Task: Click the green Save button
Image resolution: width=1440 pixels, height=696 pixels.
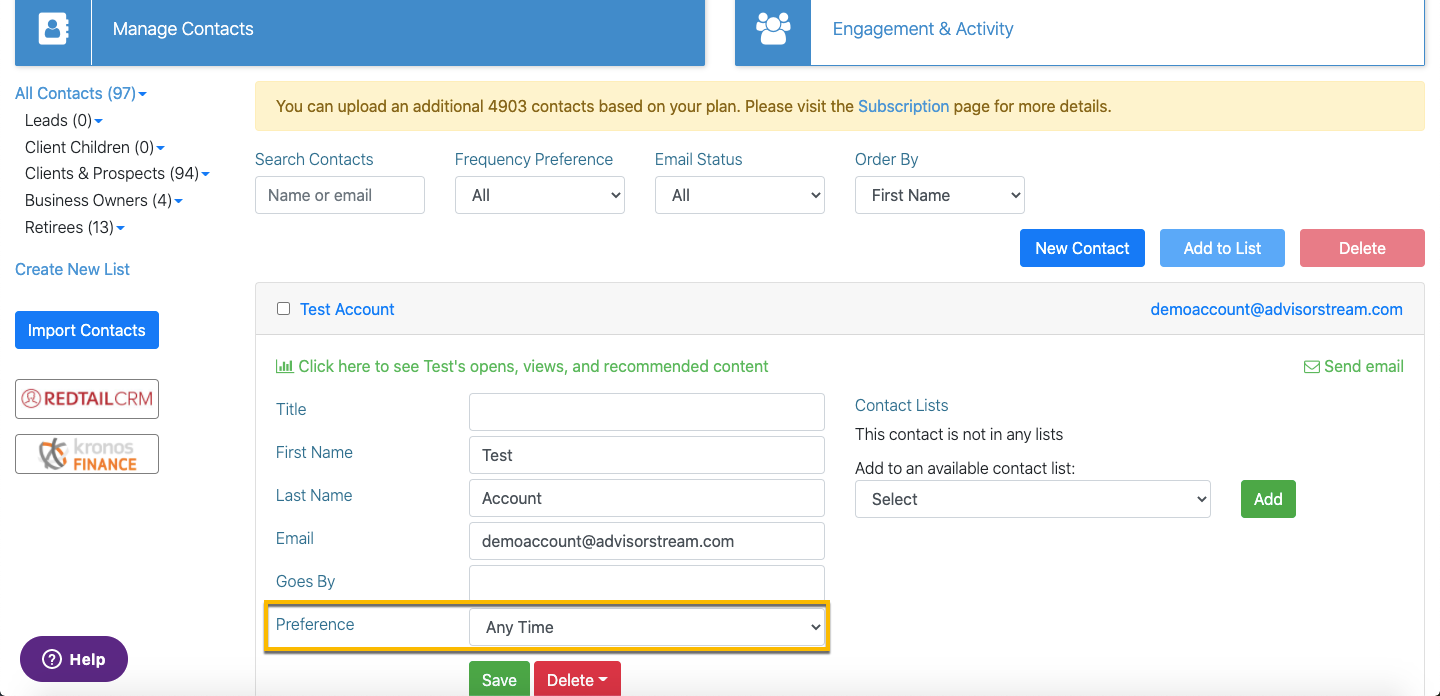Action: coord(499,679)
